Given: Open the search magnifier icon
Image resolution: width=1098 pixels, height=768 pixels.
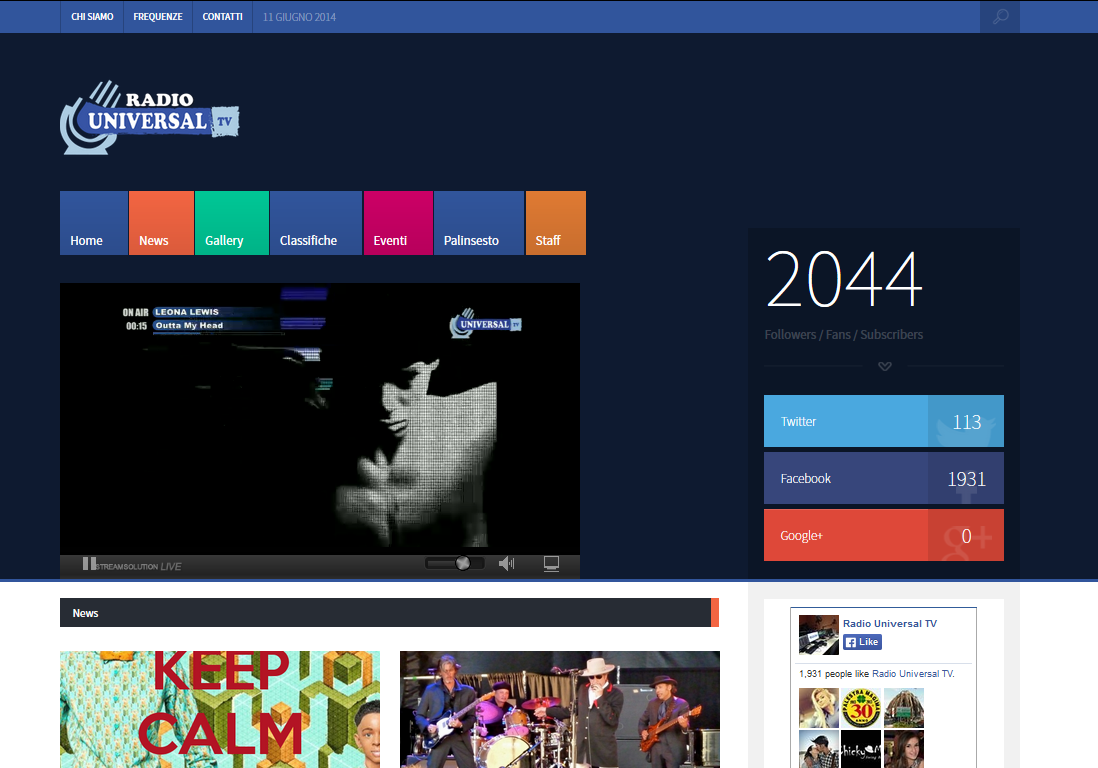Looking at the screenshot, I should pyautogui.click(x=1000, y=17).
